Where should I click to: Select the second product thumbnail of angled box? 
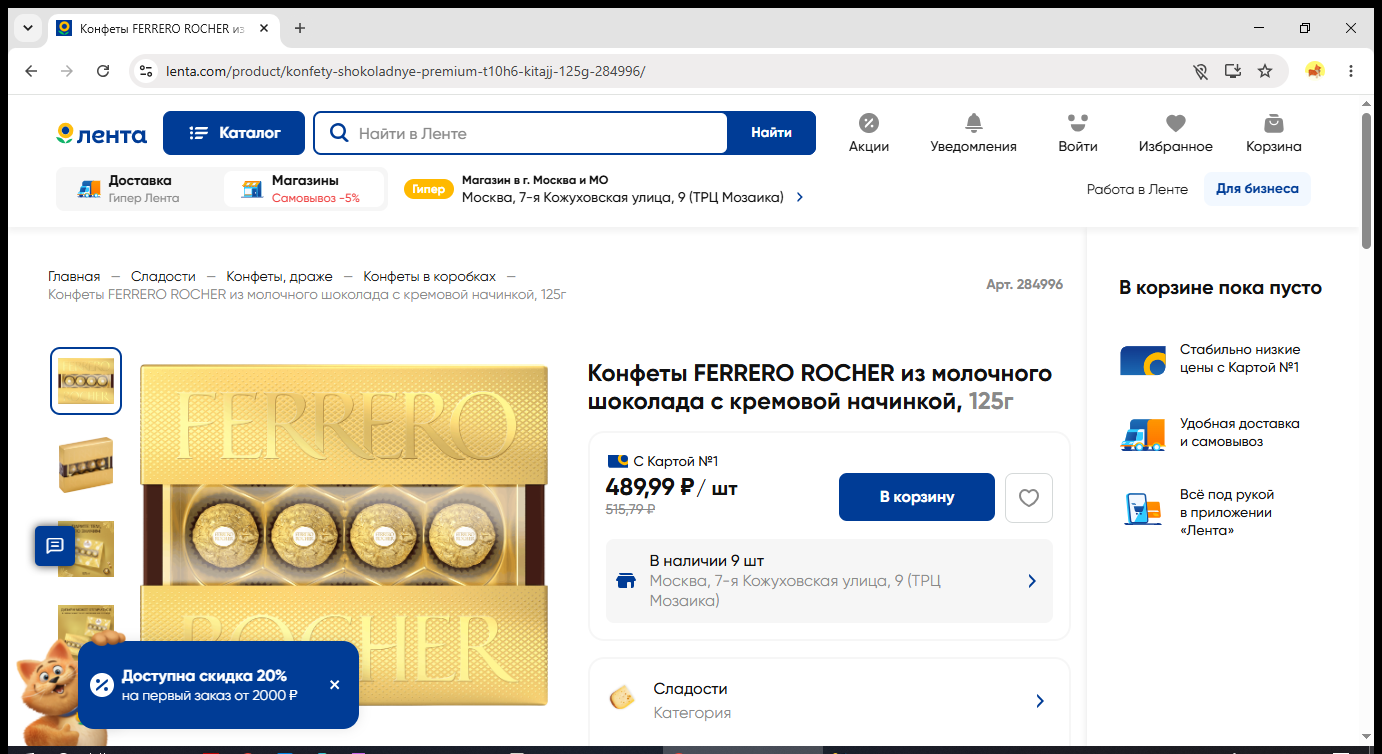coord(86,465)
